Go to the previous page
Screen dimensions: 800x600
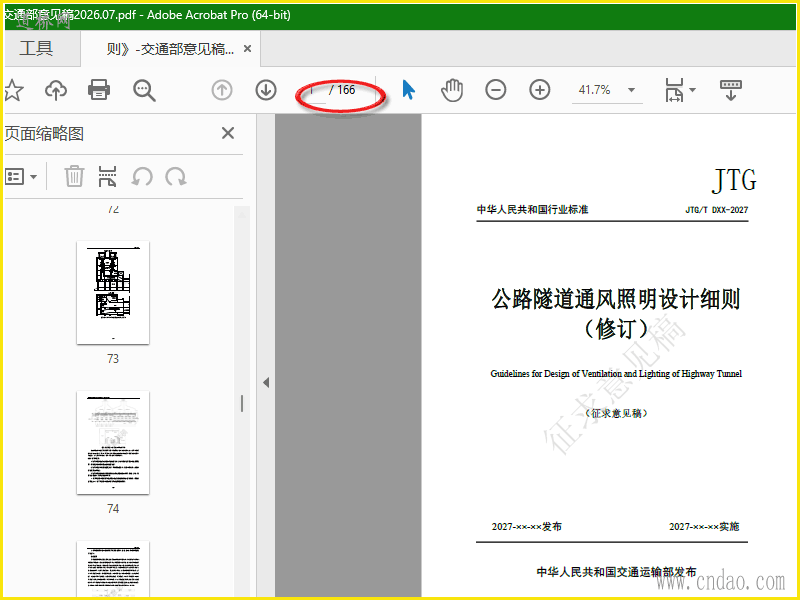pos(222,90)
